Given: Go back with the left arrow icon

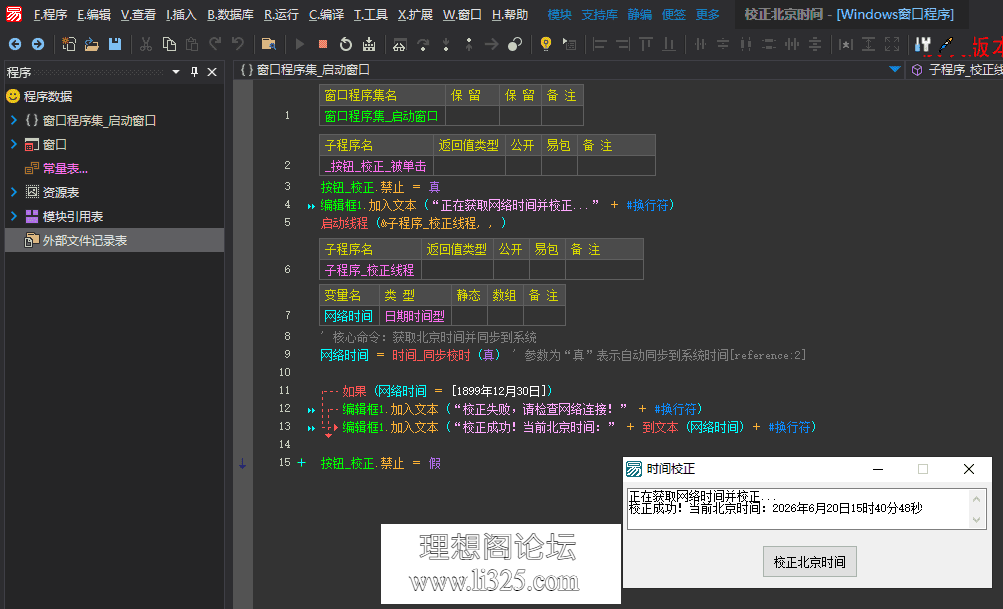Looking at the screenshot, I should coord(15,44).
